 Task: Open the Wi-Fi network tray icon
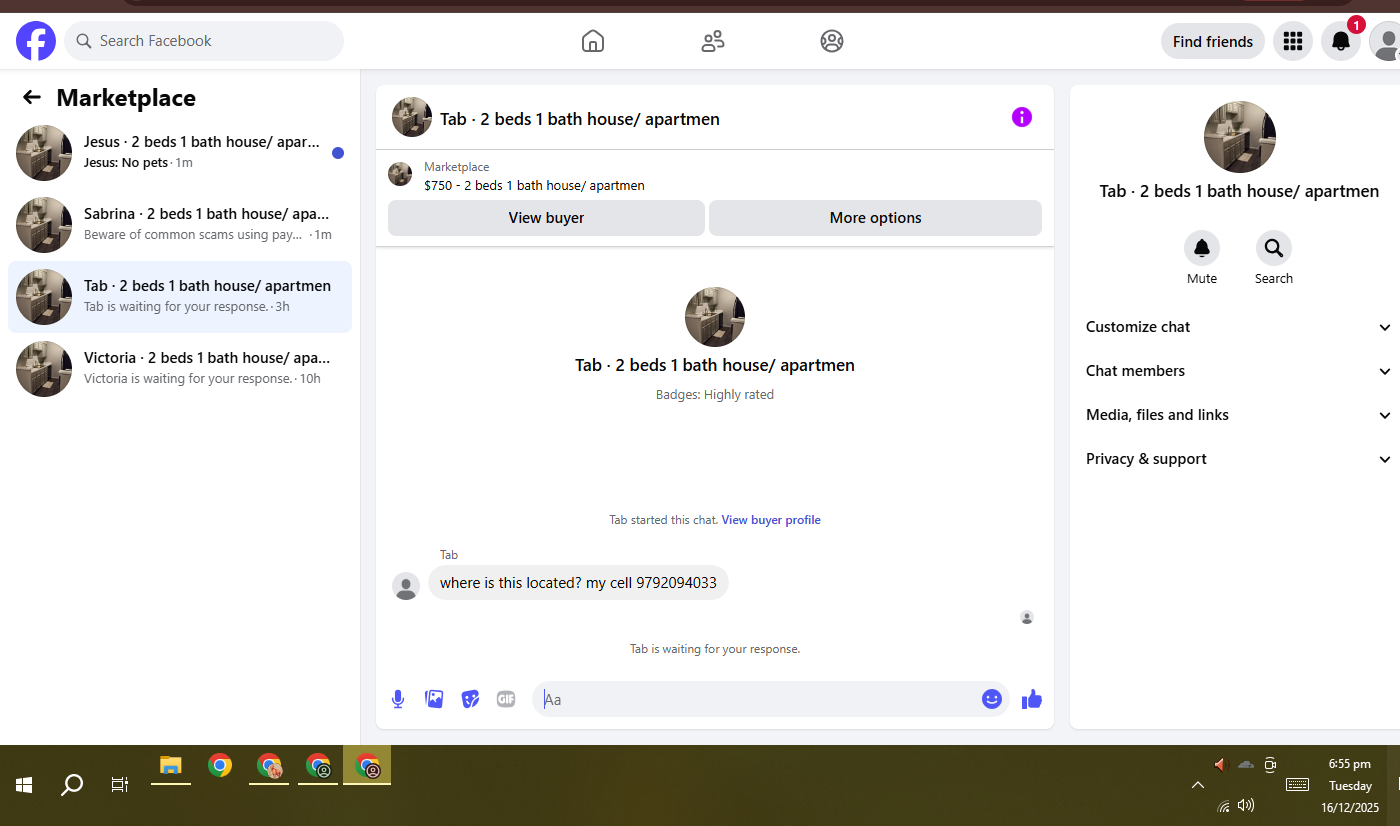(x=1224, y=806)
